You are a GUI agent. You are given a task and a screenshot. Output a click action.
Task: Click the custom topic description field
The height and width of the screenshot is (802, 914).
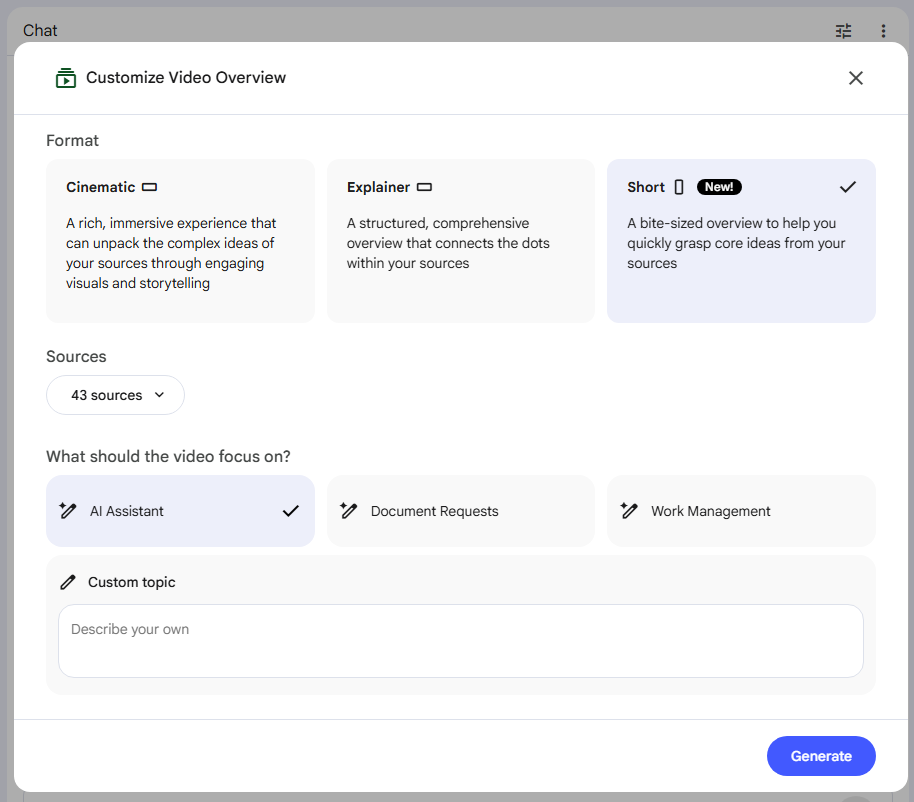pos(460,641)
